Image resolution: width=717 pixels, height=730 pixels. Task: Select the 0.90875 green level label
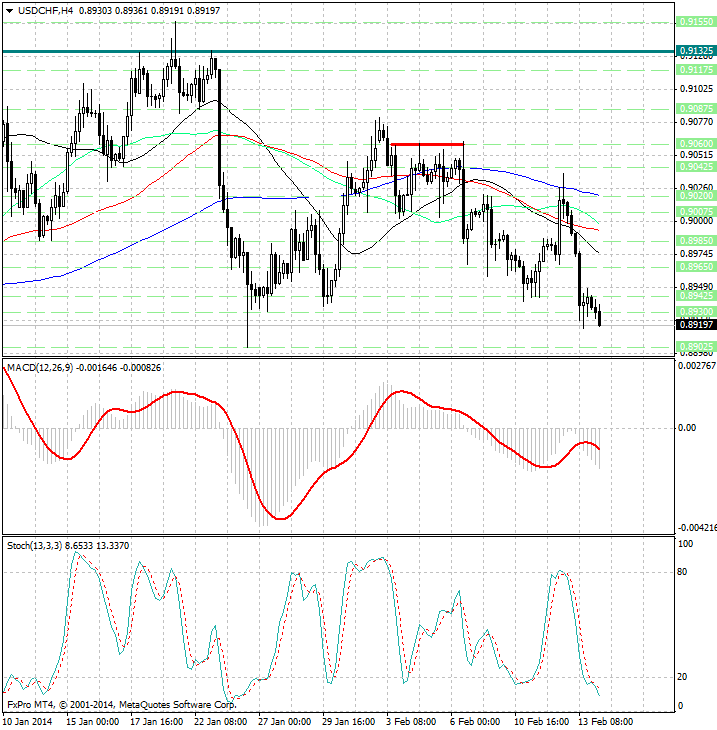(x=696, y=108)
